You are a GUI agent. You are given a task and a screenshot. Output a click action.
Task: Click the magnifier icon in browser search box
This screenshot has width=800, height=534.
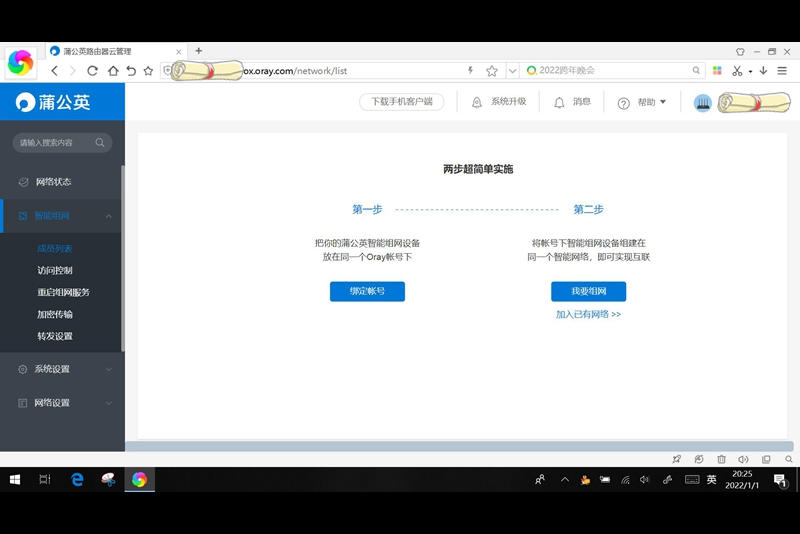[x=696, y=70]
